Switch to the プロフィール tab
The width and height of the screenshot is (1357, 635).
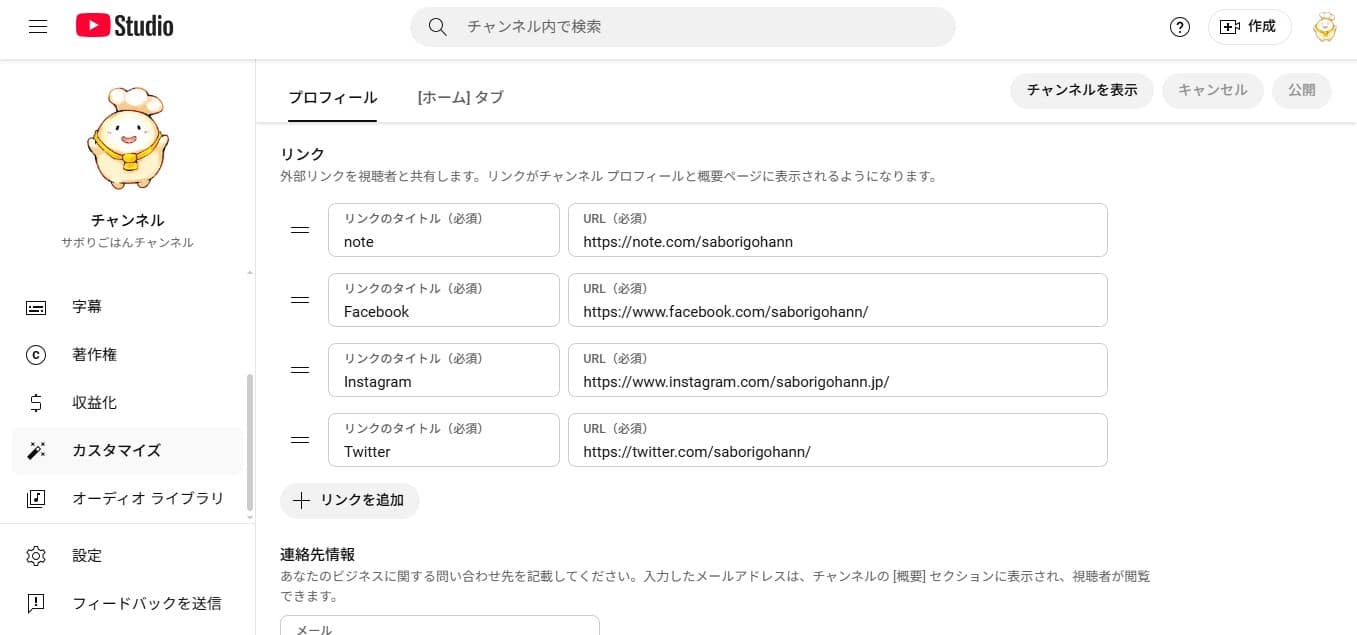click(x=333, y=97)
